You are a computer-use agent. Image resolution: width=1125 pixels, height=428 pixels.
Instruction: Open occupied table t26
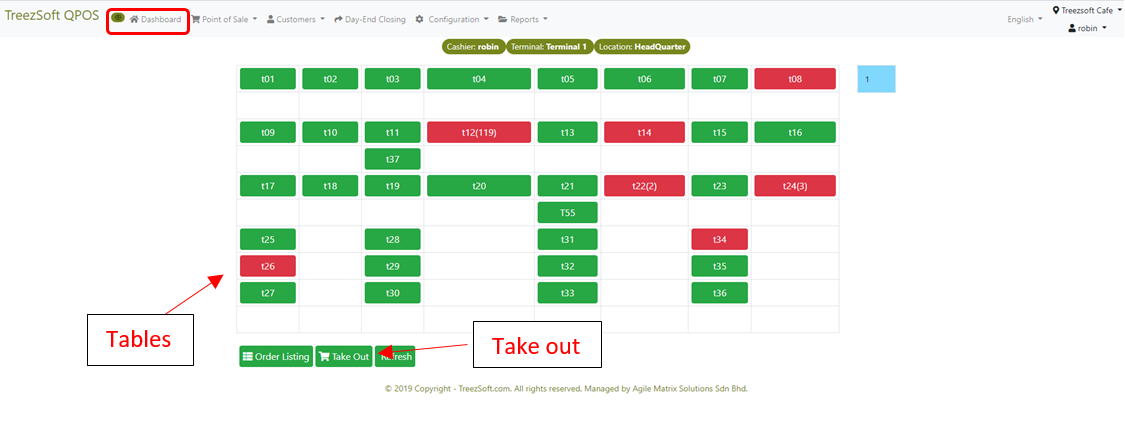click(268, 266)
